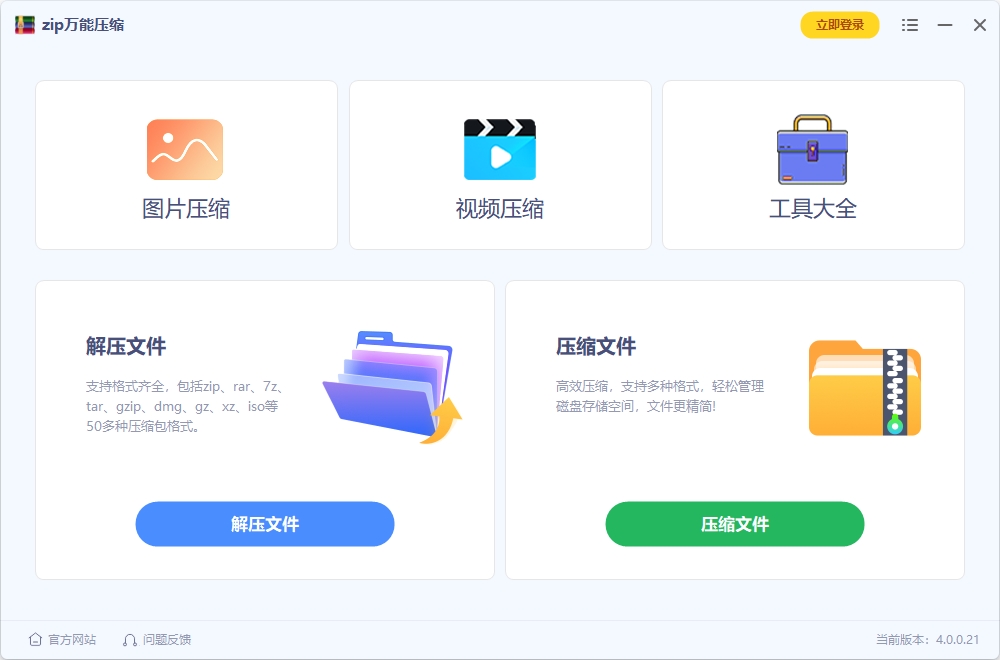Select the 工具大全 card label
The width and height of the screenshot is (1000, 660).
(x=812, y=209)
